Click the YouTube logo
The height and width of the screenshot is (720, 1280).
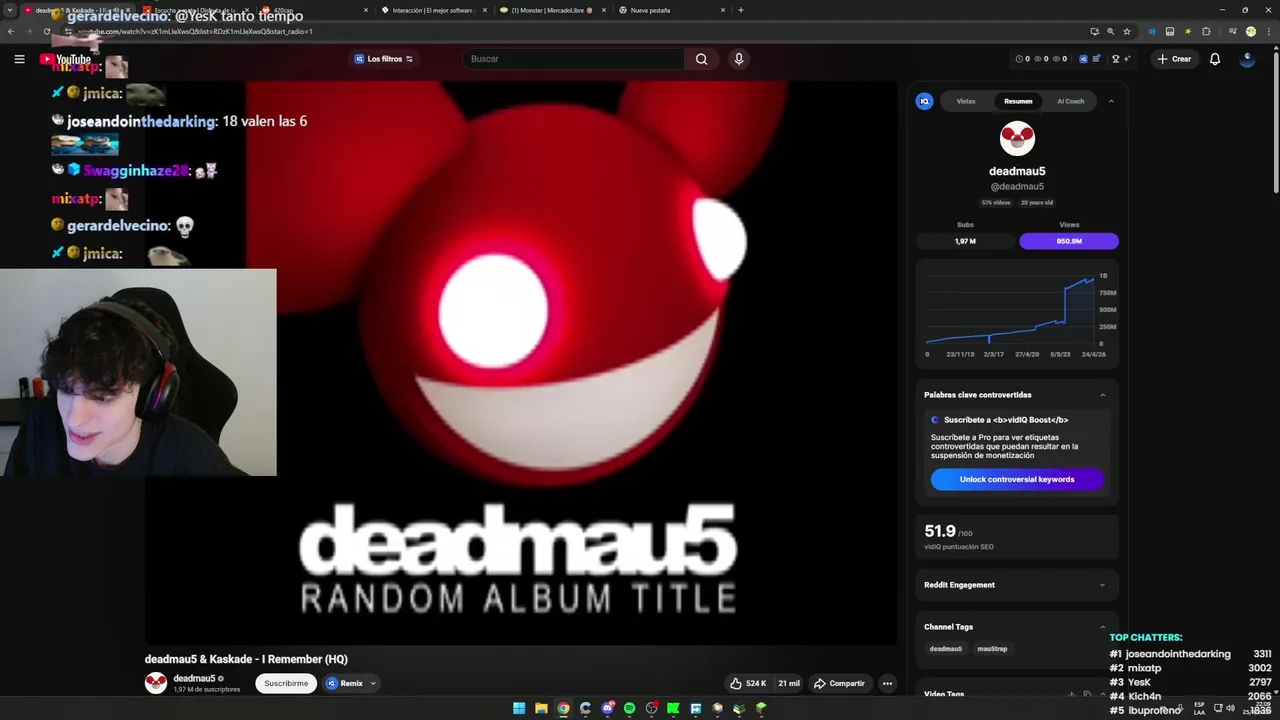[x=65, y=59]
